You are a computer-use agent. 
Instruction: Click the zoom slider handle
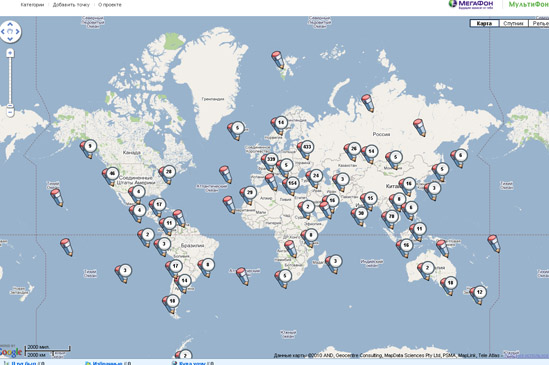[x=10, y=106]
